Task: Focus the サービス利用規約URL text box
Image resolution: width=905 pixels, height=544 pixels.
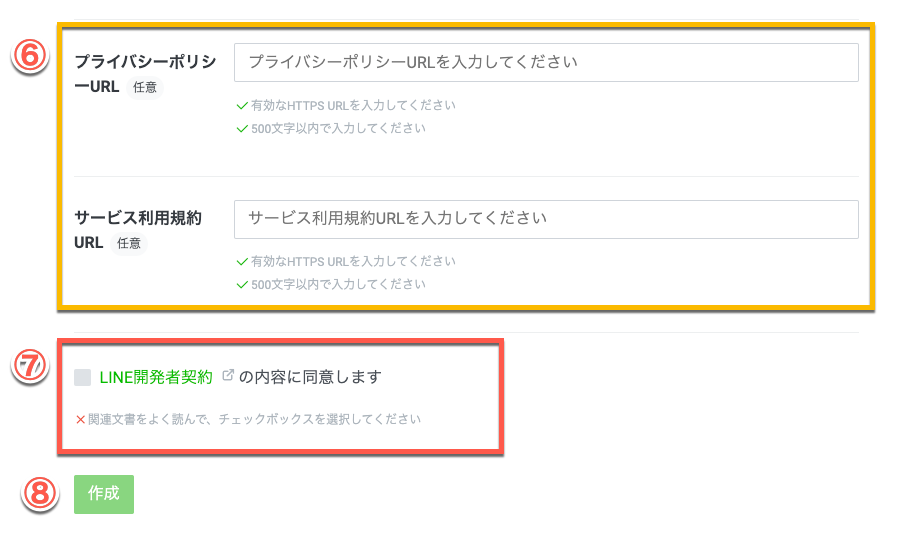Action: click(x=546, y=219)
